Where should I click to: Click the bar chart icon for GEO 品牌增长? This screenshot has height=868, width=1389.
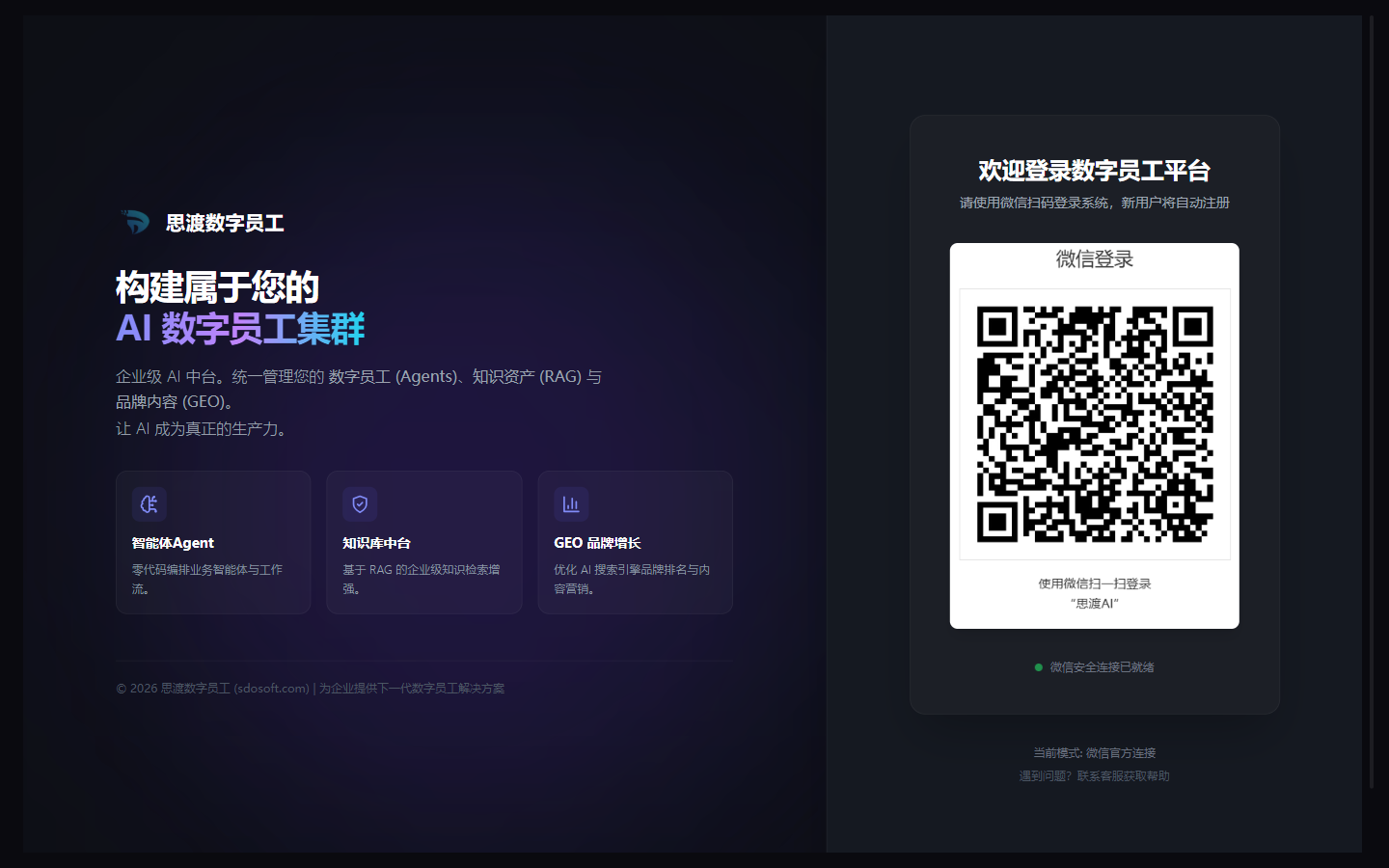click(x=571, y=504)
